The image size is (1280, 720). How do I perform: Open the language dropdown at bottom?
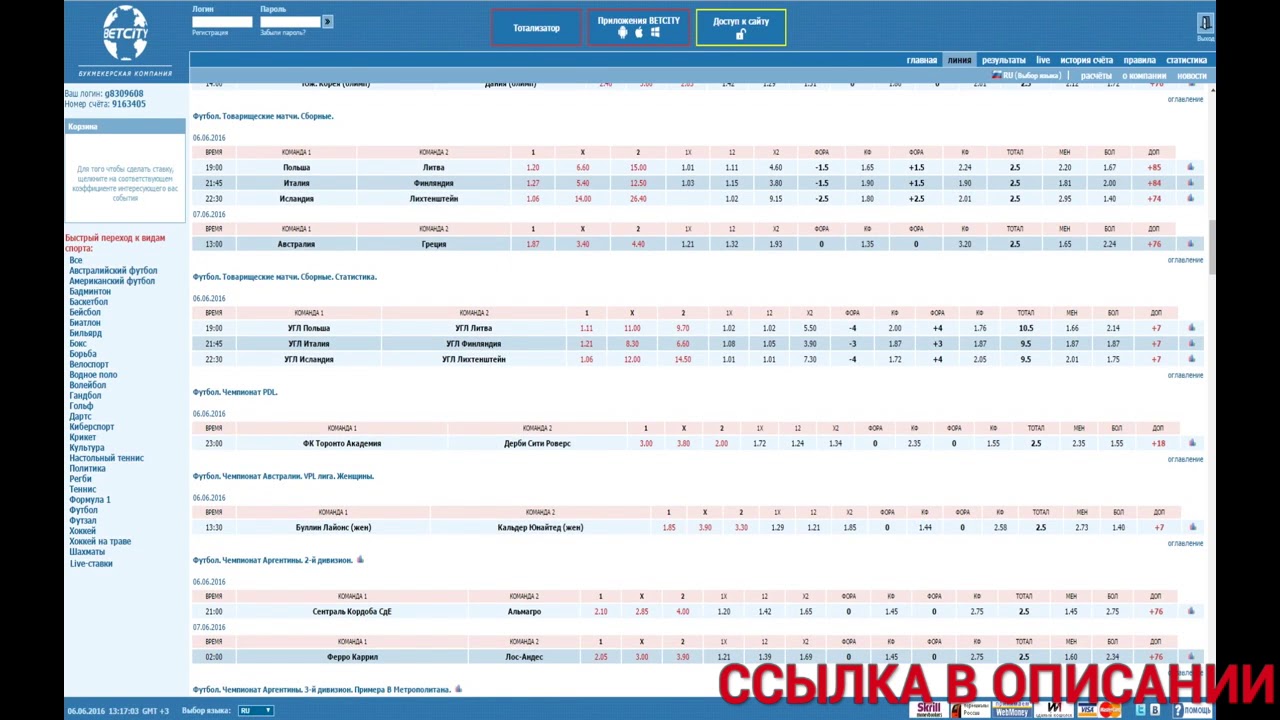tap(255, 710)
